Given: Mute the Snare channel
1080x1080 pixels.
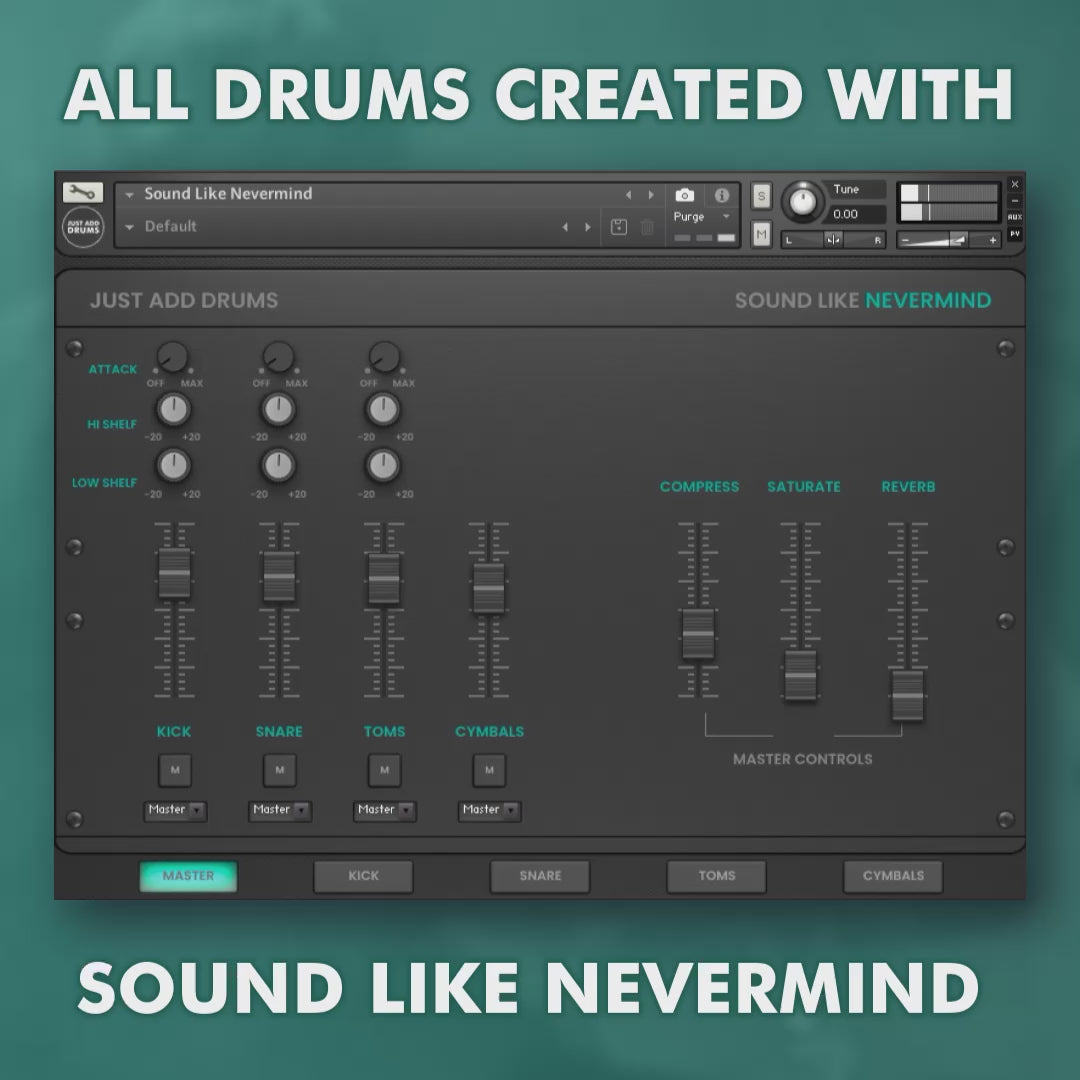Looking at the screenshot, I should pyautogui.click(x=279, y=770).
